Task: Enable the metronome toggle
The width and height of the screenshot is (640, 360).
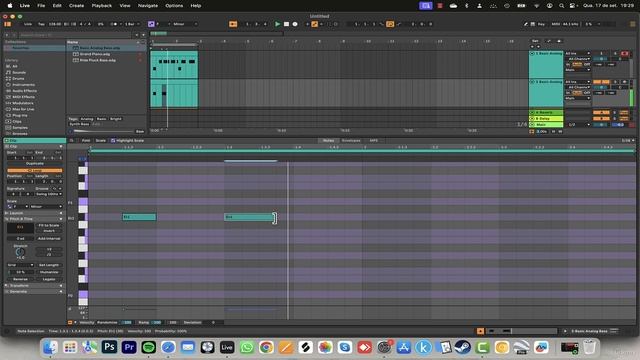Action: pyautogui.click(x=115, y=24)
